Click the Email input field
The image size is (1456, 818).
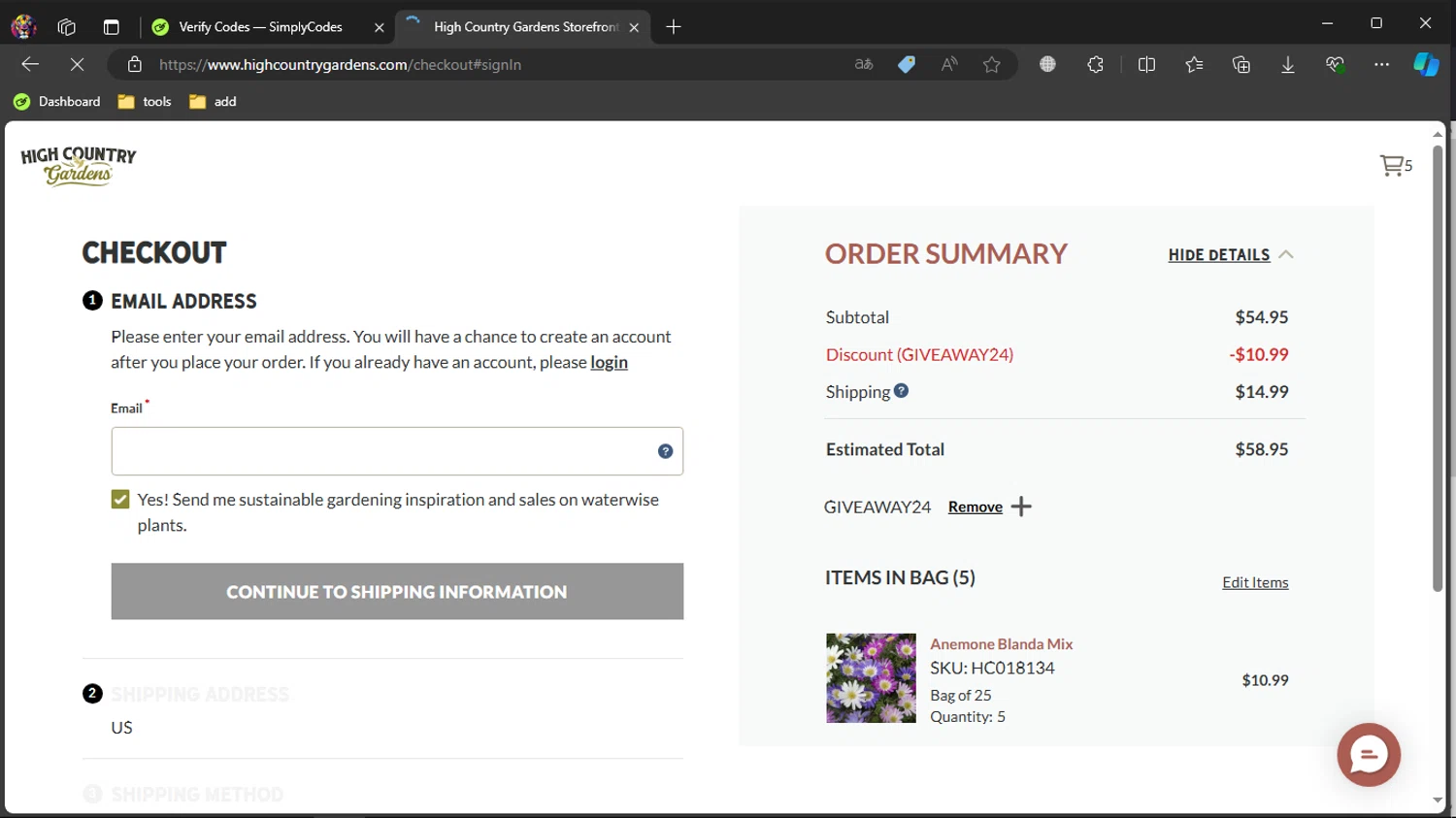pos(383,451)
